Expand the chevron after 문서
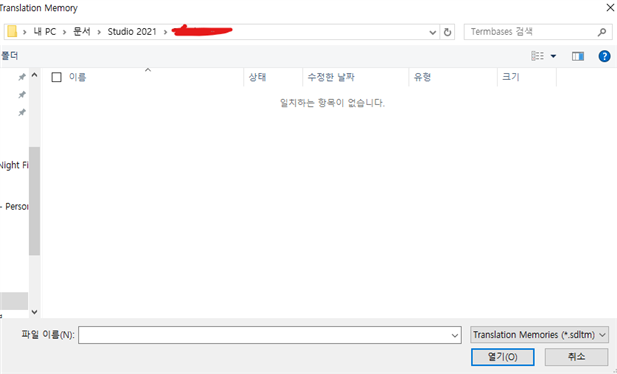Image resolution: width=617 pixels, height=374 pixels. pos(99,32)
